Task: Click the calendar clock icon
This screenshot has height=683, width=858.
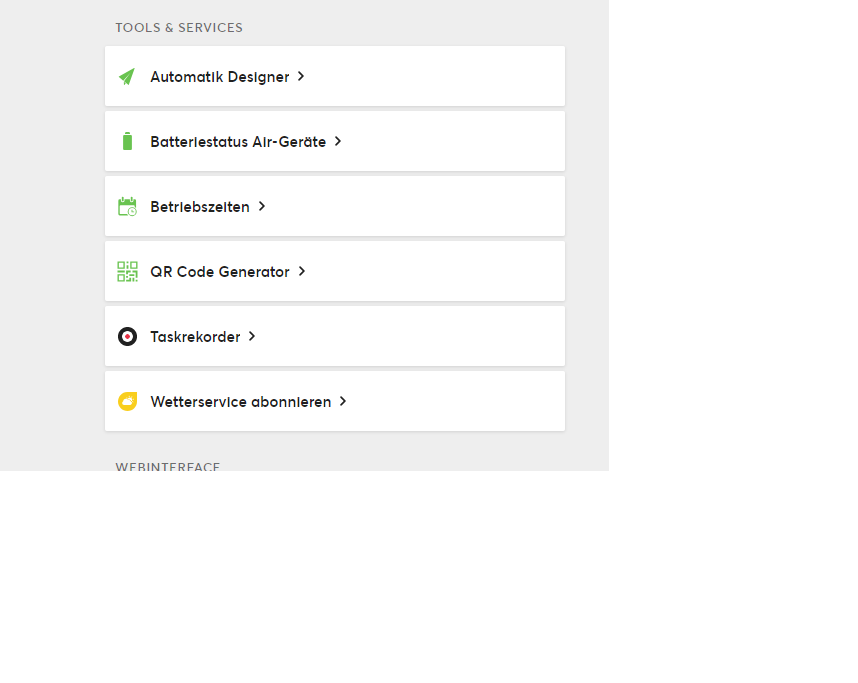Action: click(x=127, y=207)
